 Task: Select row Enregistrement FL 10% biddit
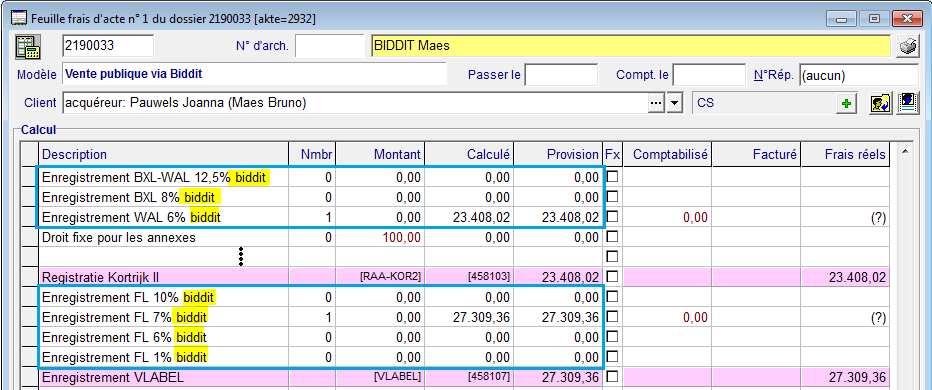(455, 297)
